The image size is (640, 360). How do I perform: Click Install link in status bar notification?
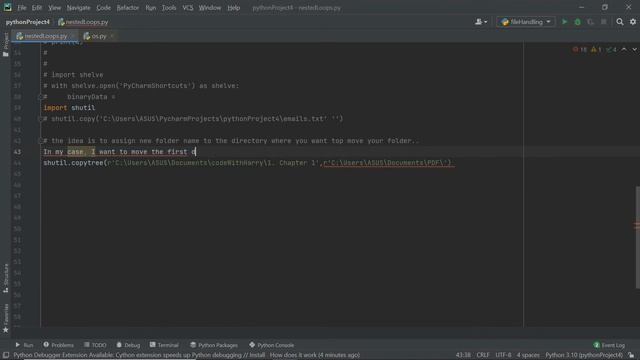point(257,356)
